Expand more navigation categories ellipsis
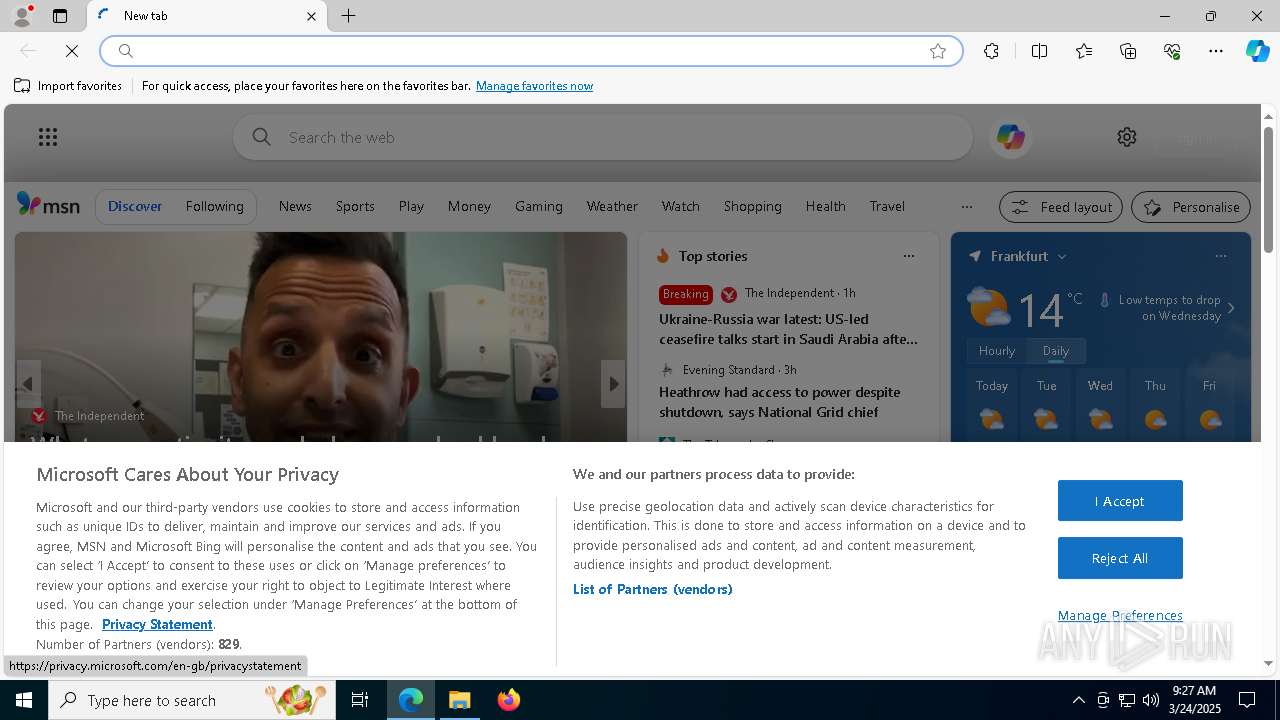The height and width of the screenshot is (720, 1280). click(966, 207)
